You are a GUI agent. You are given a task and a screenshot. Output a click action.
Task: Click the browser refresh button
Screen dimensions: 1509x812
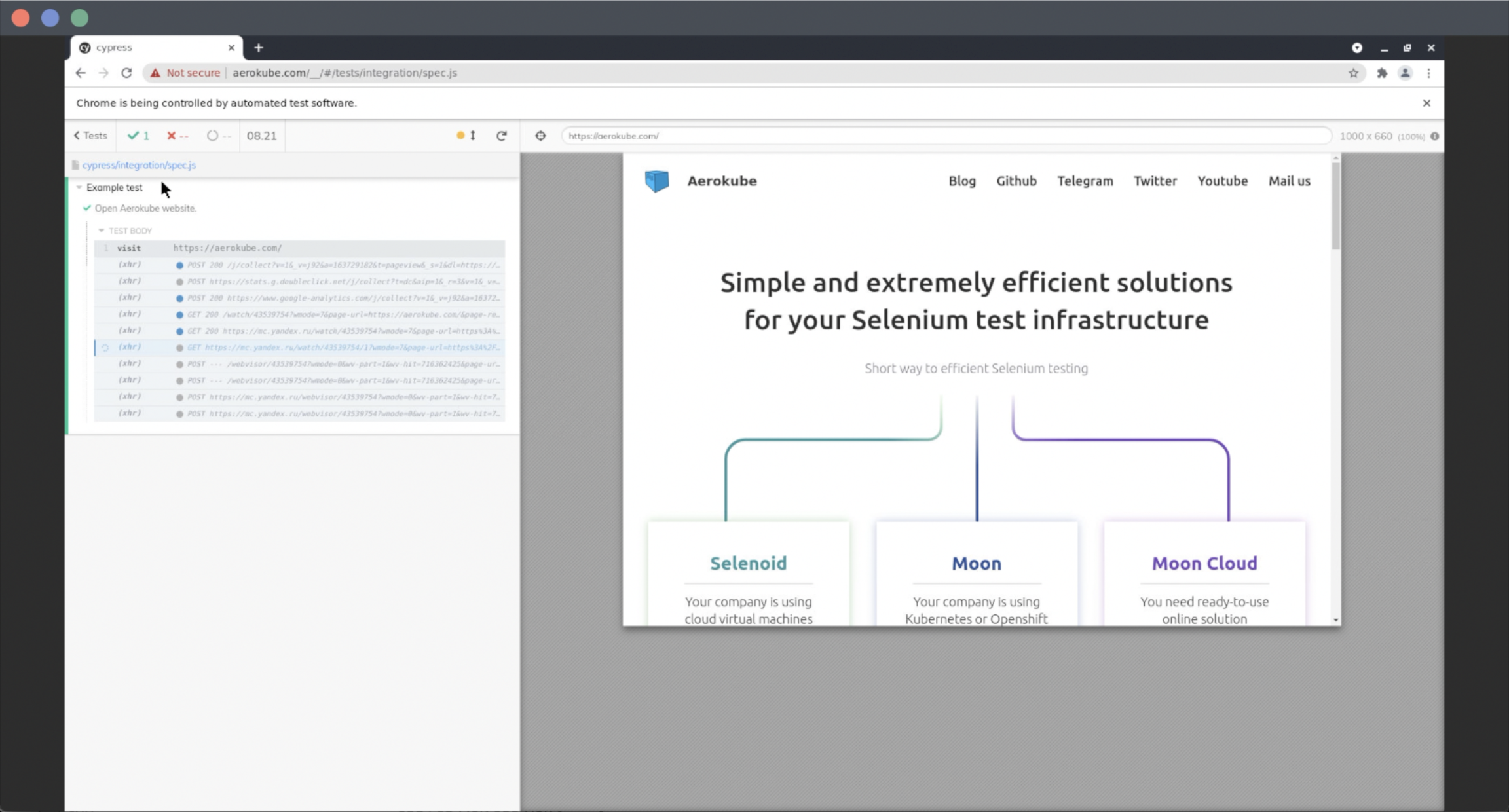(x=126, y=73)
